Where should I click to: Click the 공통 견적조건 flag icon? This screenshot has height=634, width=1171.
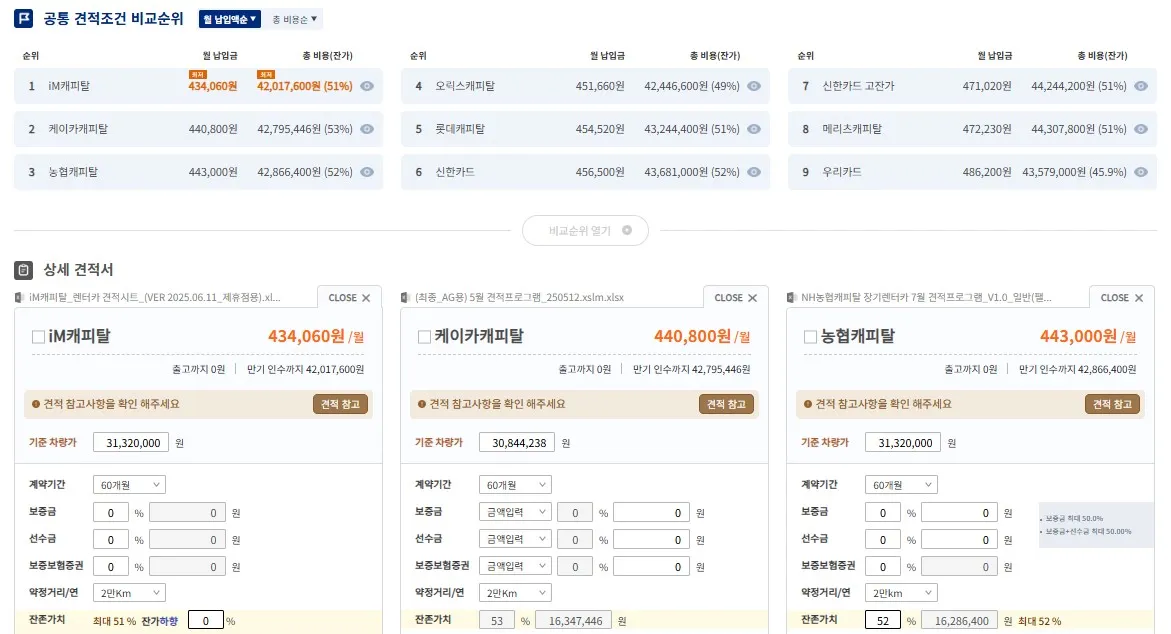(23, 19)
